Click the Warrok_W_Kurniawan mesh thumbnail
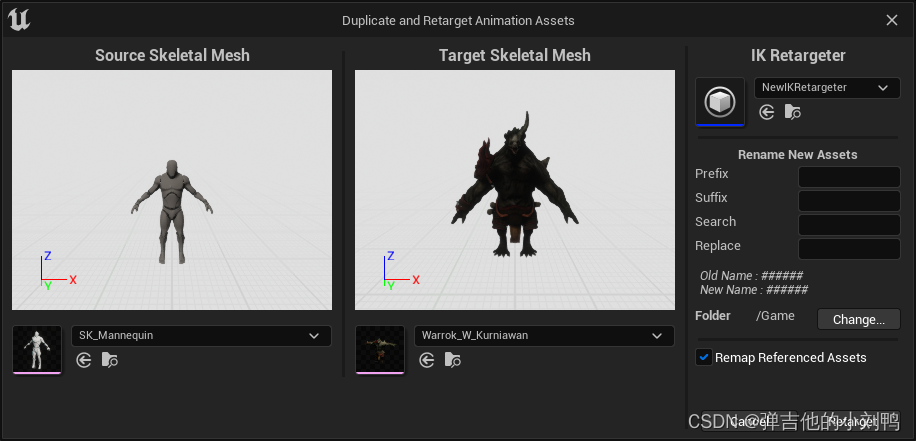916x441 pixels. pyautogui.click(x=380, y=349)
